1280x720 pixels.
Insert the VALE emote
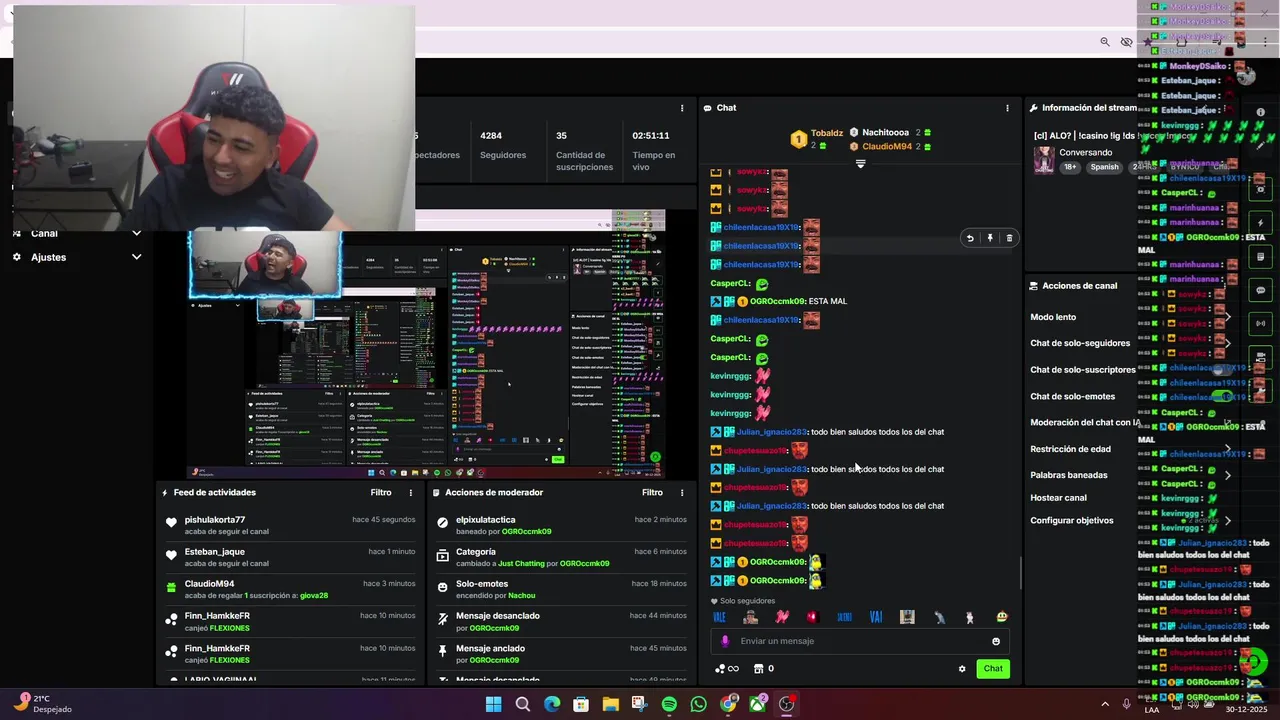719,617
